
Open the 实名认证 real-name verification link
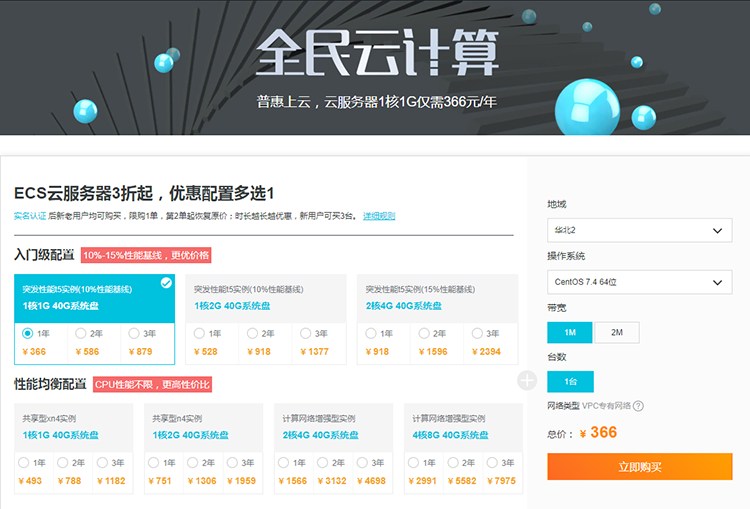(x=30, y=216)
